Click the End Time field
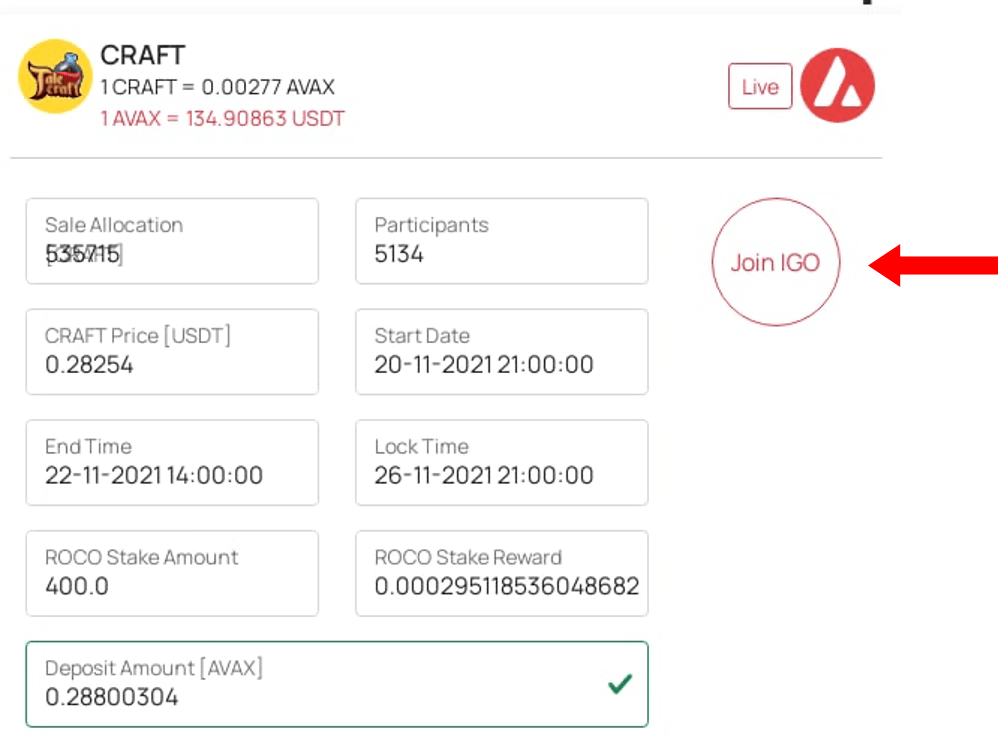Image resolution: width=998 pixels, height=738 pixels. coord(172,463)
